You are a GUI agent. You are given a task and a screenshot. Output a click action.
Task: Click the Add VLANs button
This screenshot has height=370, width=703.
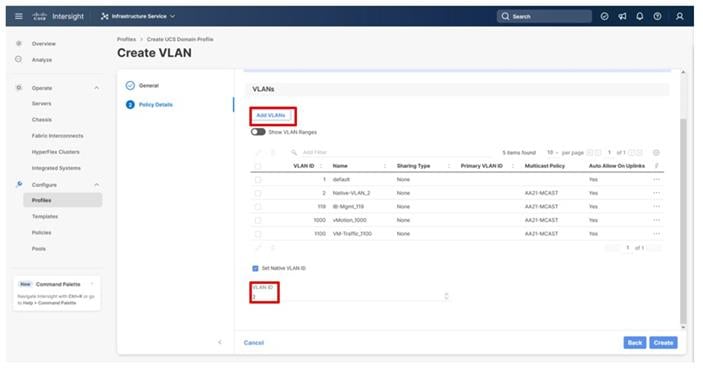tap(271, 116)
